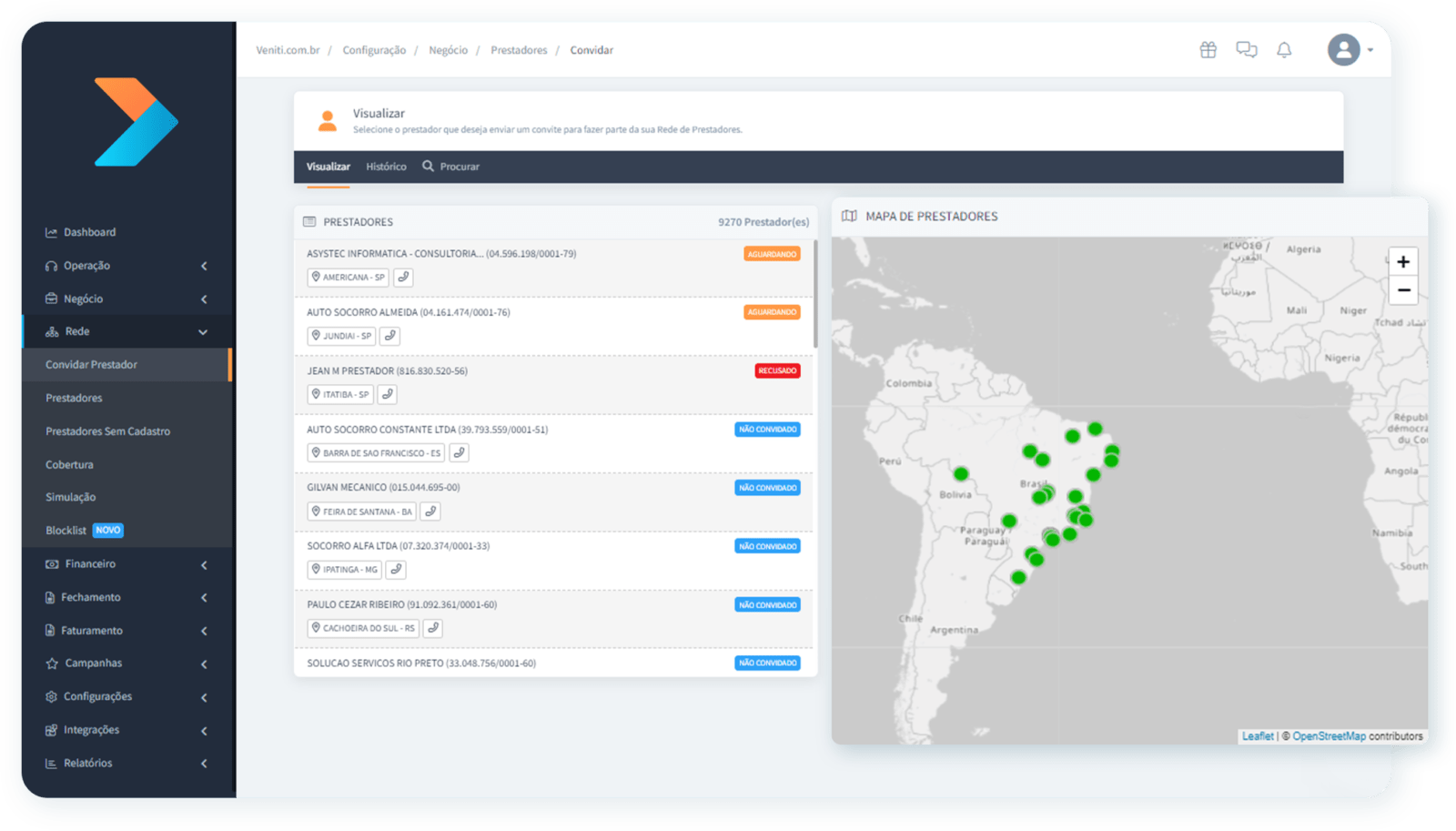This screenshot has height=831, width=1456.
Task: Zoom out on the providers map
Action: click(1403, 290)
